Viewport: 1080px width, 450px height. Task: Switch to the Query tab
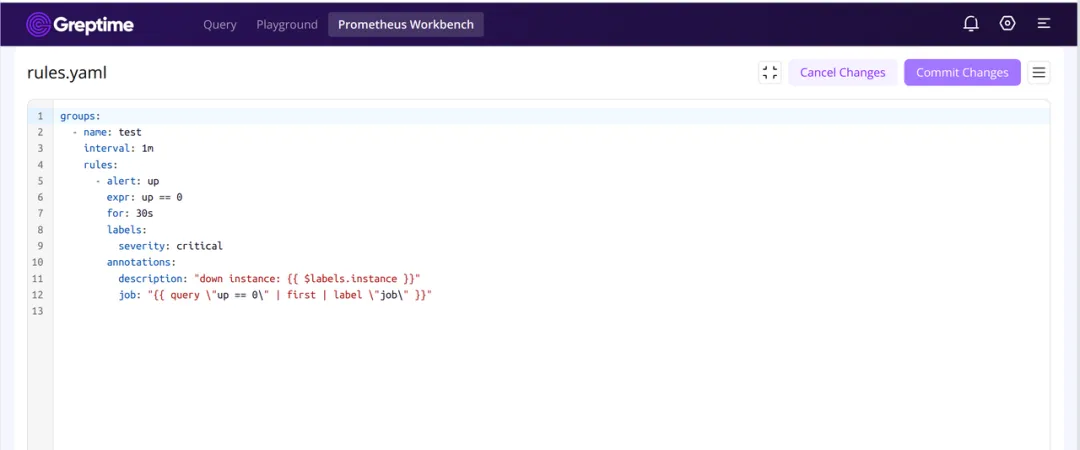tap(220, 25)
